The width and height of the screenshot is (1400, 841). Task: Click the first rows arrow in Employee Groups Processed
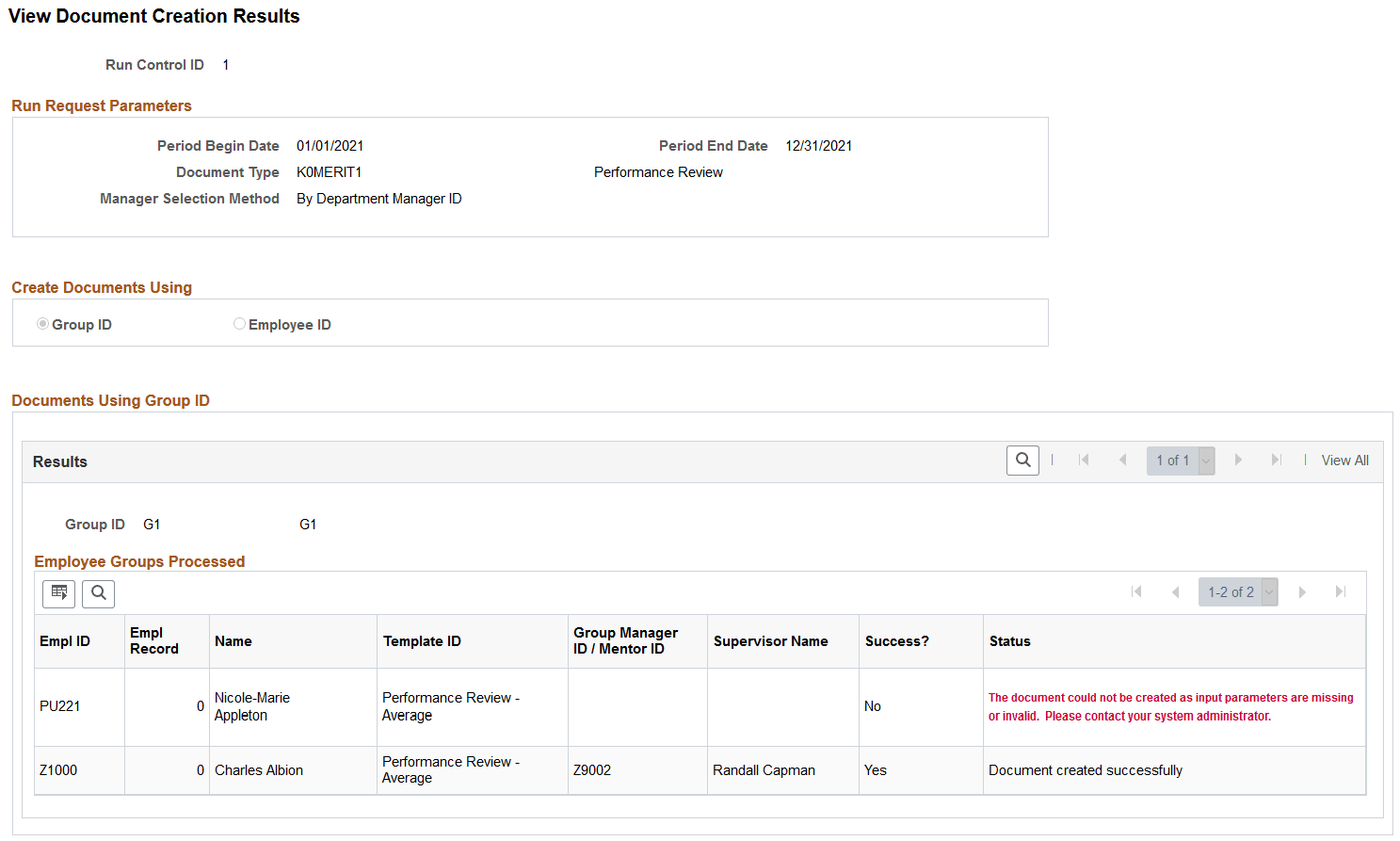[x=1137, y=591]
